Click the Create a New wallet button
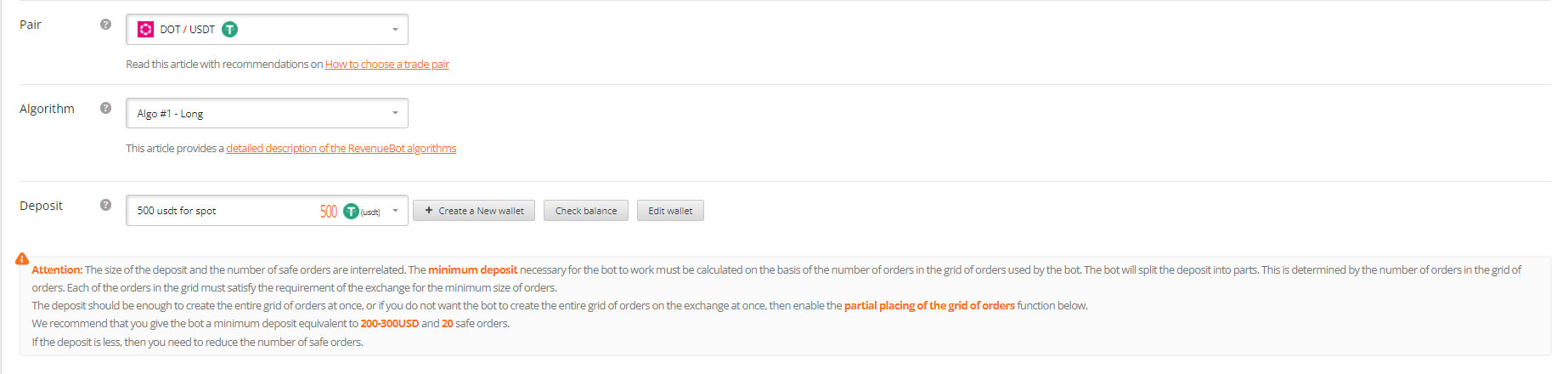Screen dimensions: 1568x374 pyautogui.click(x=474, y=211)
